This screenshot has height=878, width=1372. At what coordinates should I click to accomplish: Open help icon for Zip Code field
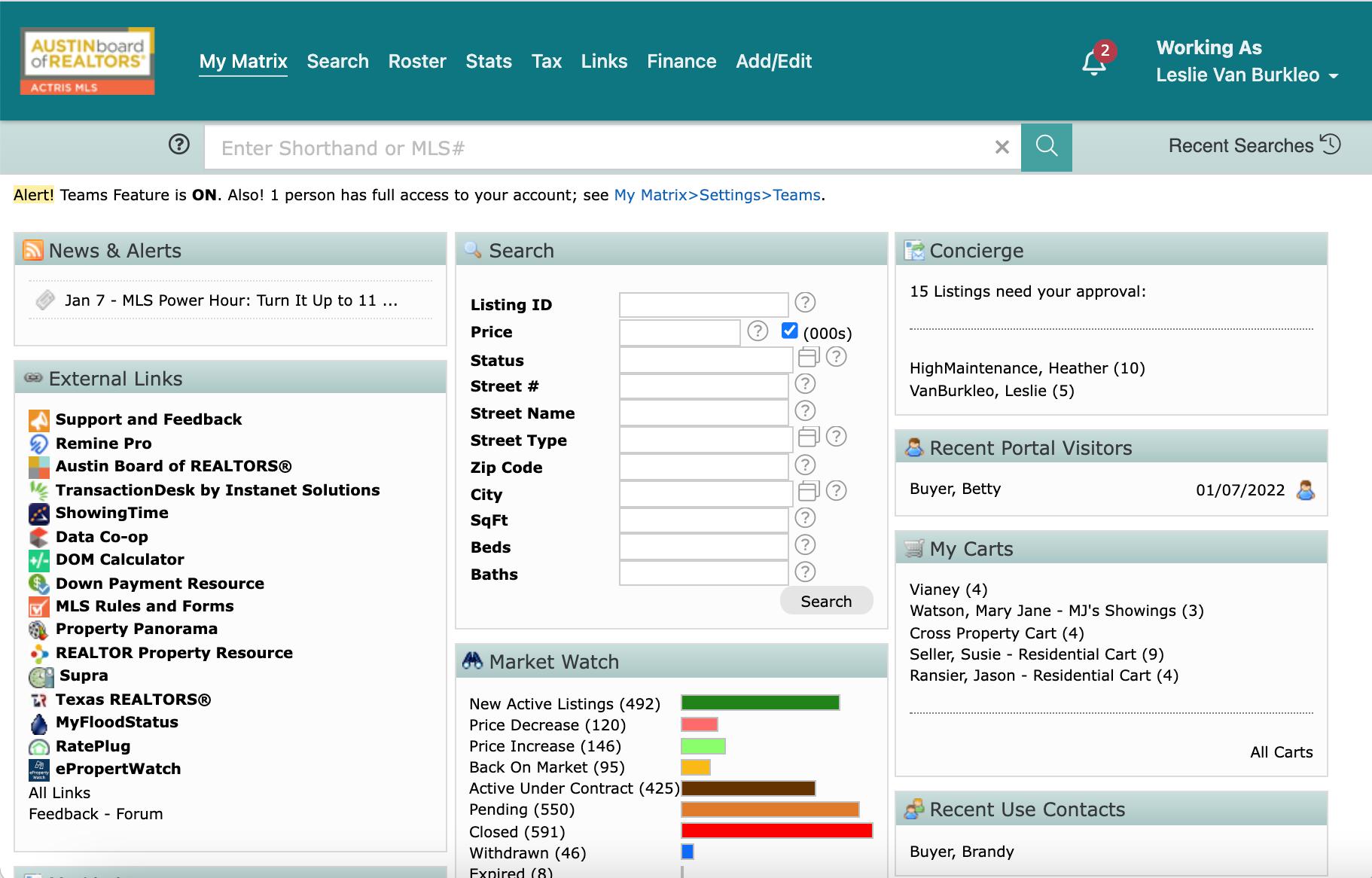(805, 465)
